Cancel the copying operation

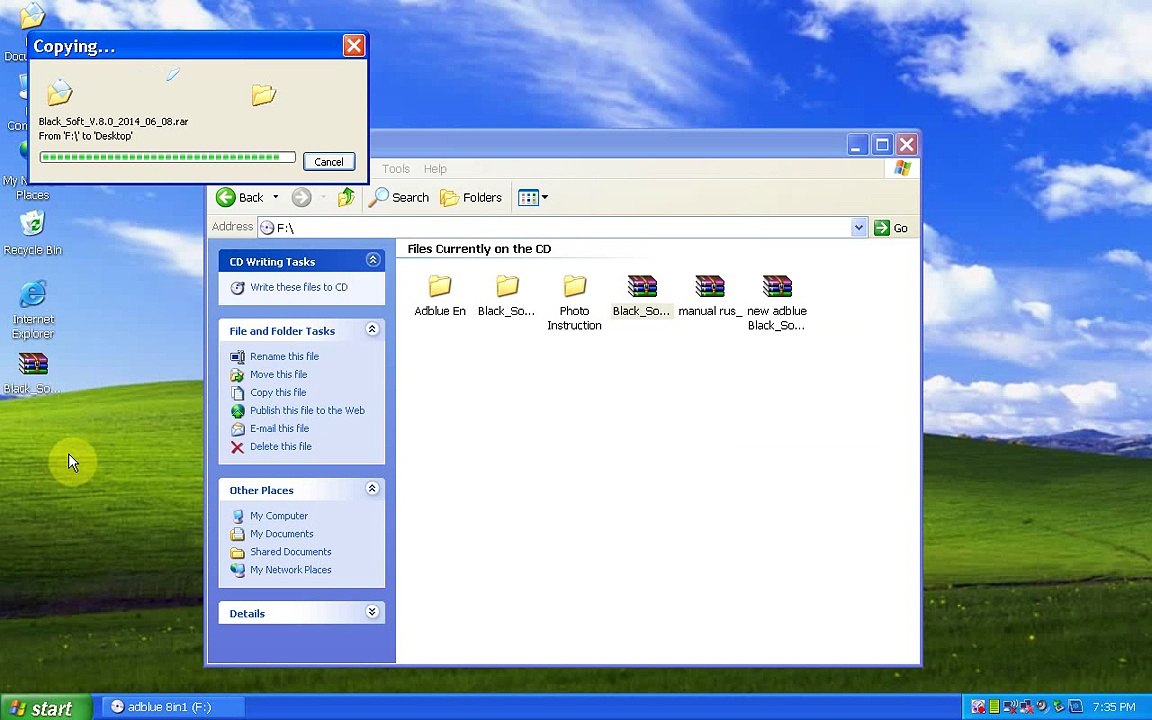pyautogui.click(x=328, y=162)
